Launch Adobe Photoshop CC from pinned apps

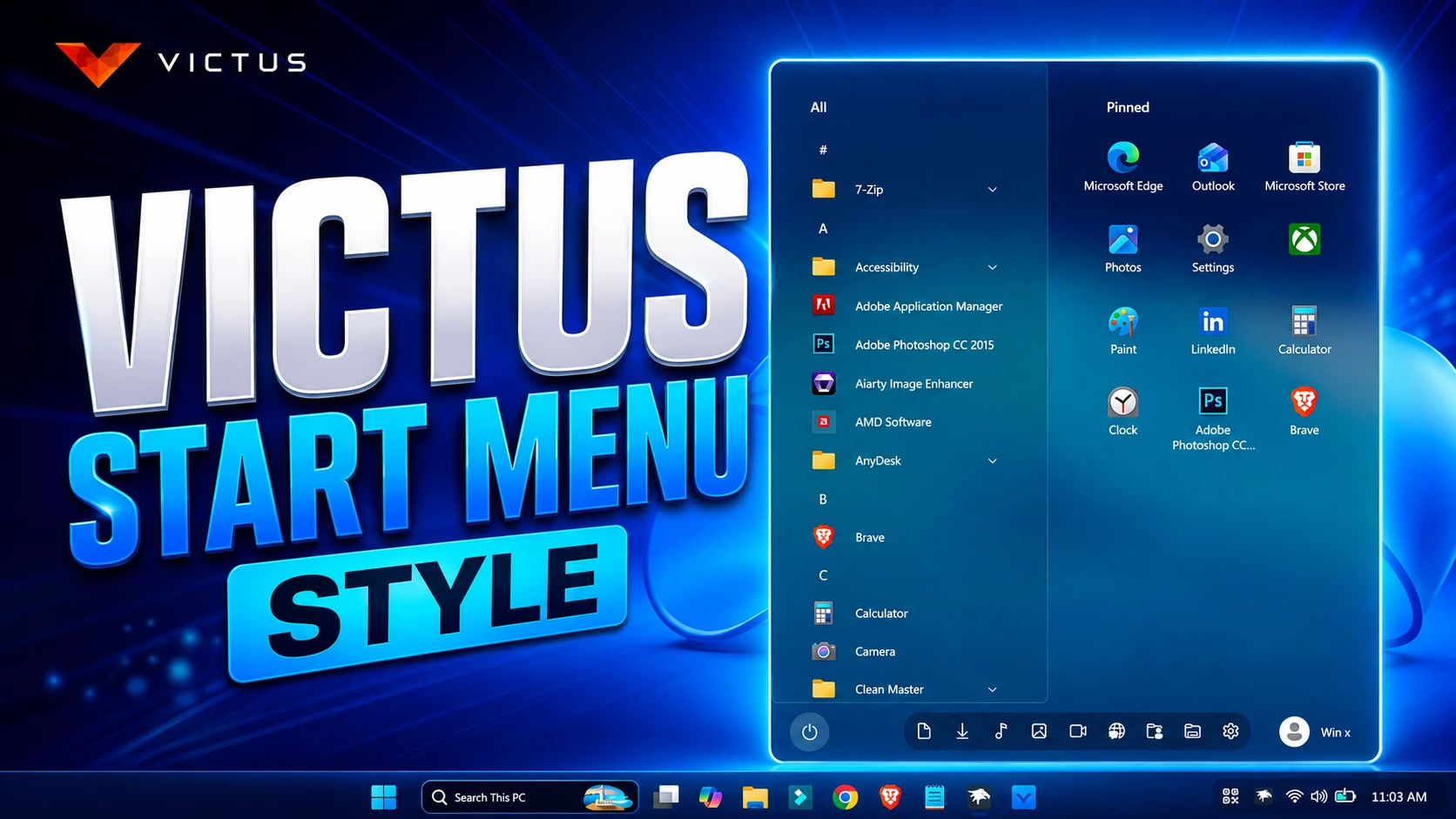pyautogui.click(x=1212, y=418)
